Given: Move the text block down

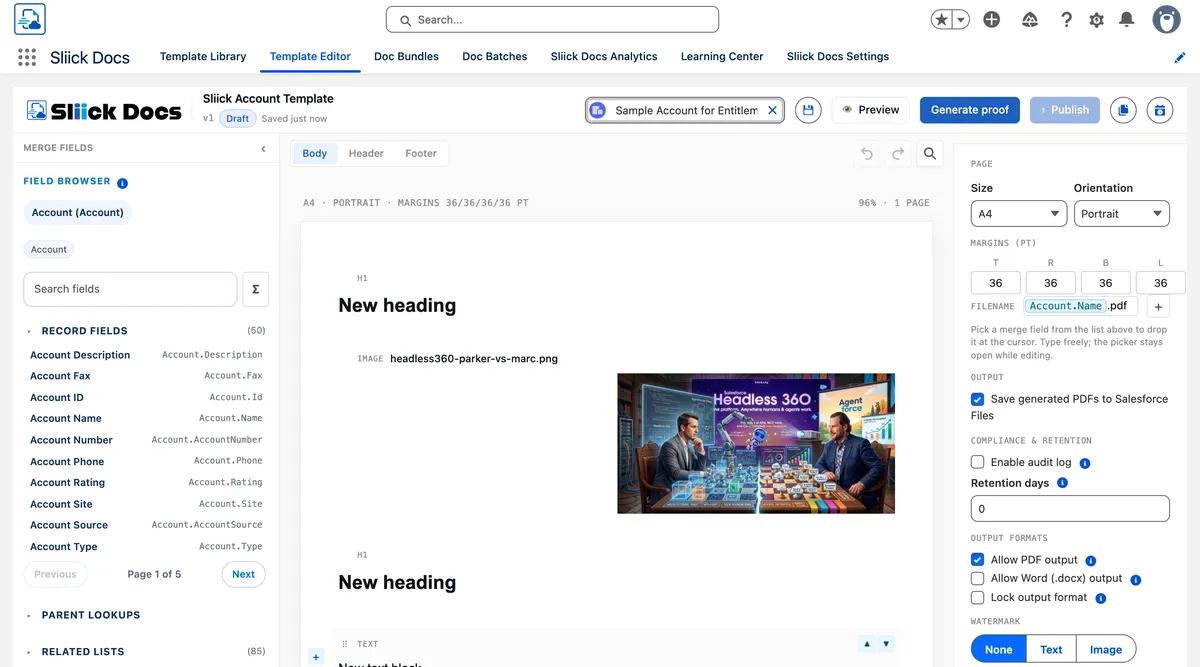Looking at the screenshot, I should point(886,643).
